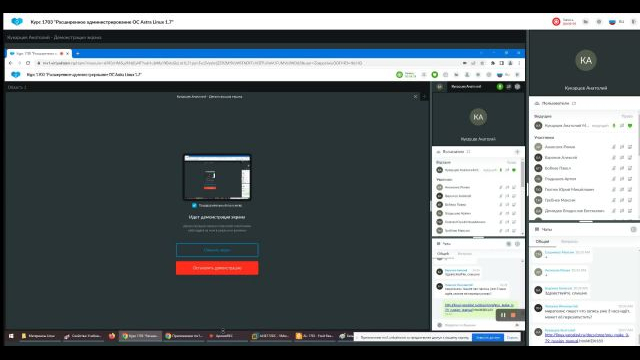Change language via the flag icon in header
This screenshot has width=640, height=360.
pos(612,22)
